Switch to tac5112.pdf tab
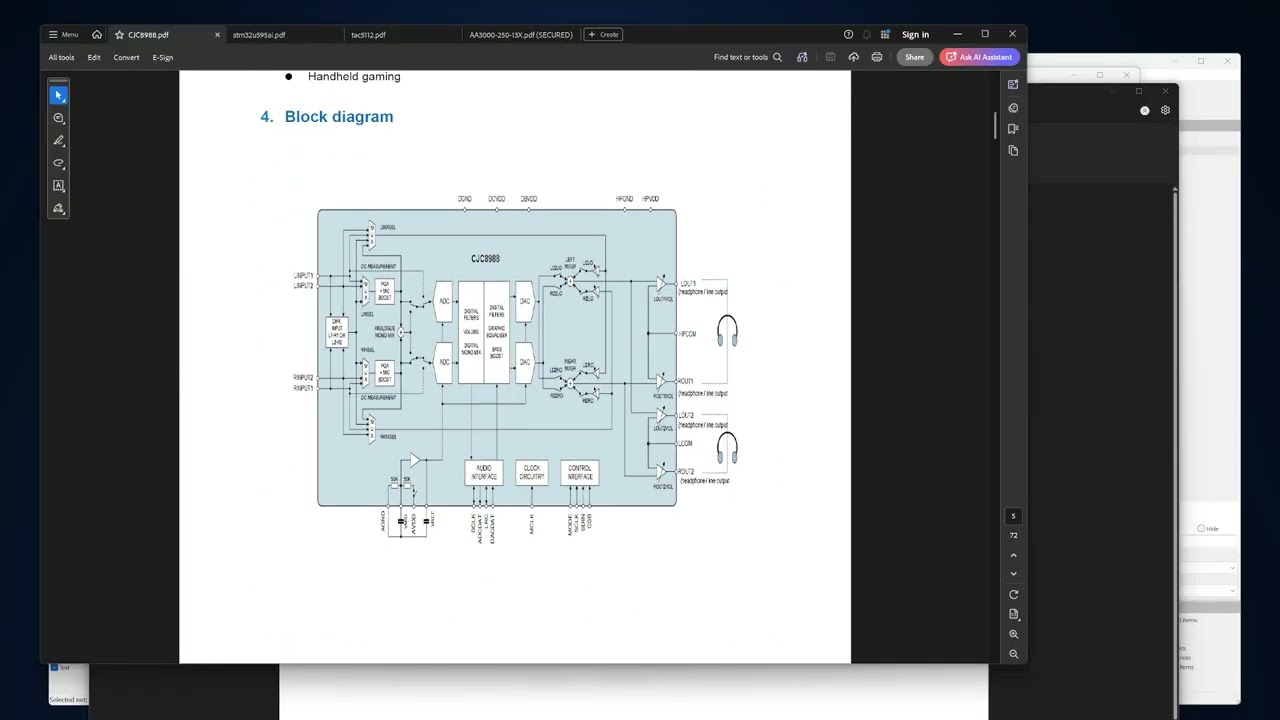 pos(368,35)
